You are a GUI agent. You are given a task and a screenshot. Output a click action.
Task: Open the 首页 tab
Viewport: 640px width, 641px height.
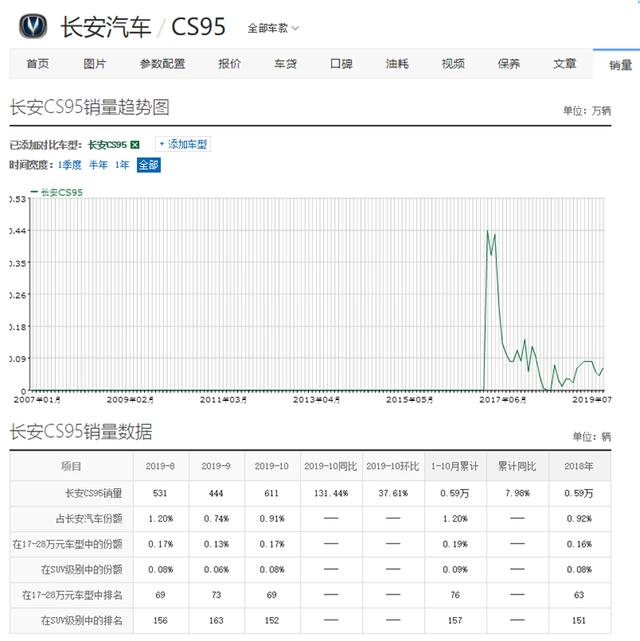click(38, 64)
